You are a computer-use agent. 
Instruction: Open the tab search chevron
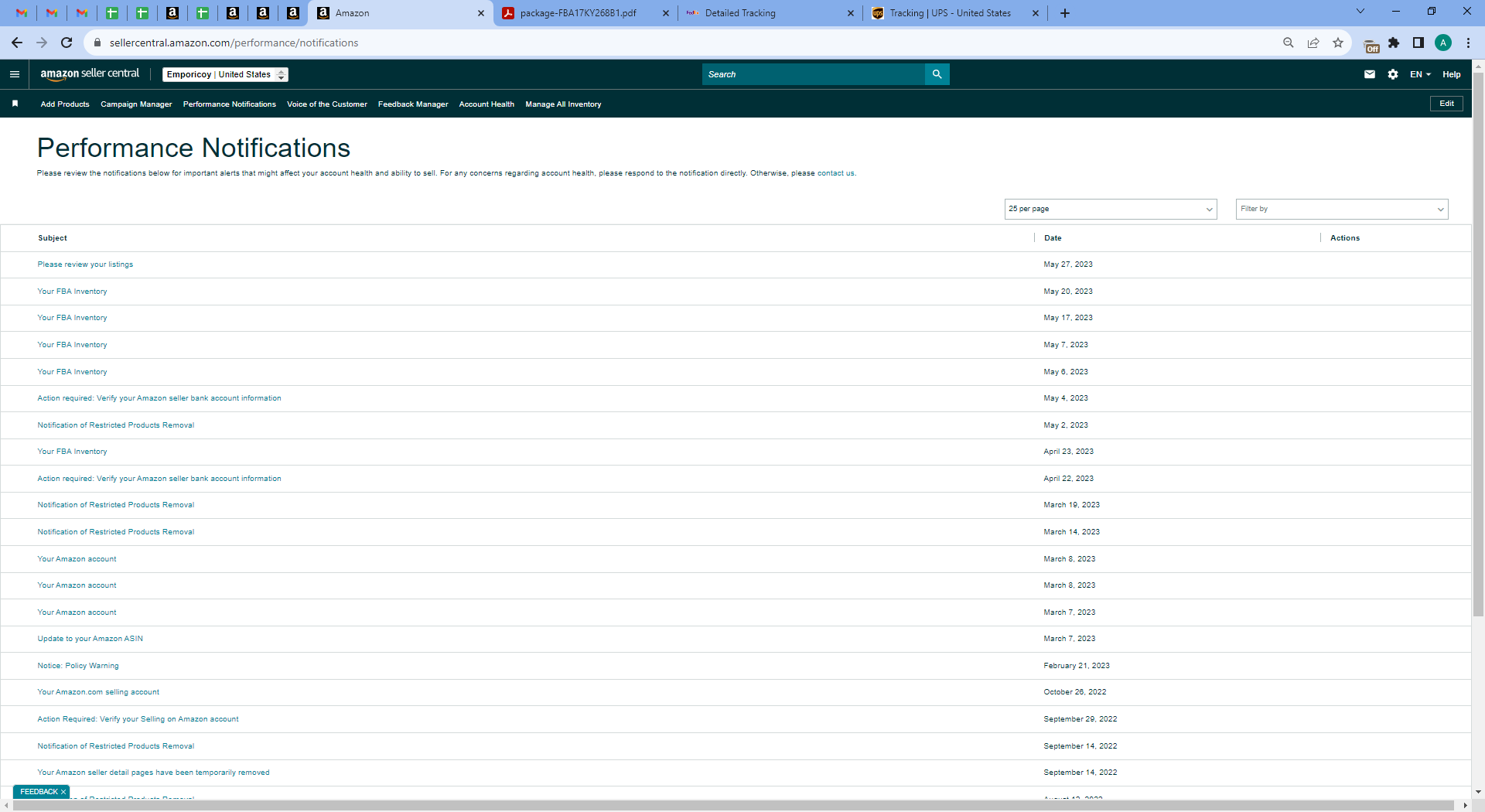pos(1360,12)
